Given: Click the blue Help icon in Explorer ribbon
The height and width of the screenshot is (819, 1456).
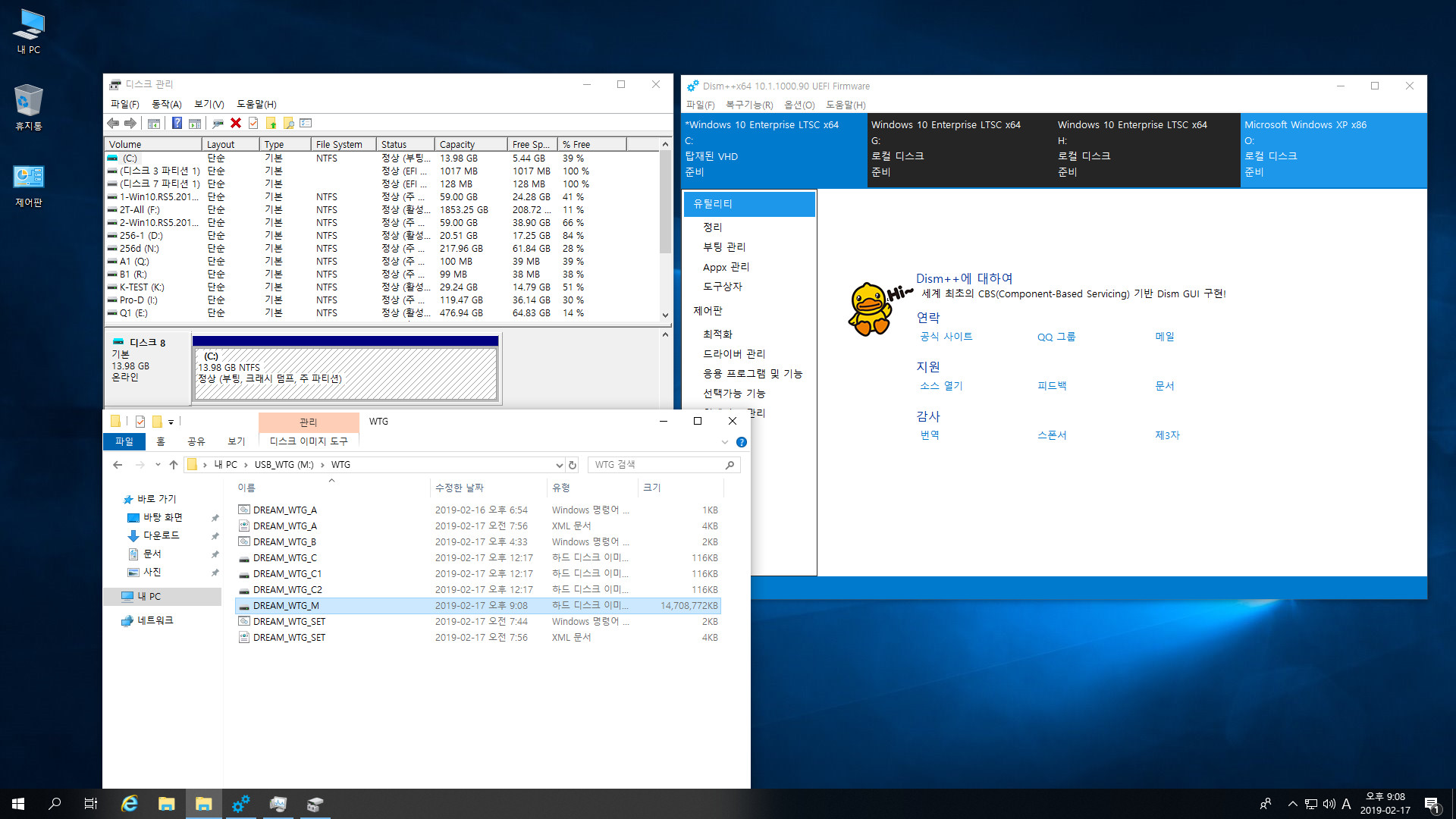Looking at the screenshot, I should coord(742,442).
